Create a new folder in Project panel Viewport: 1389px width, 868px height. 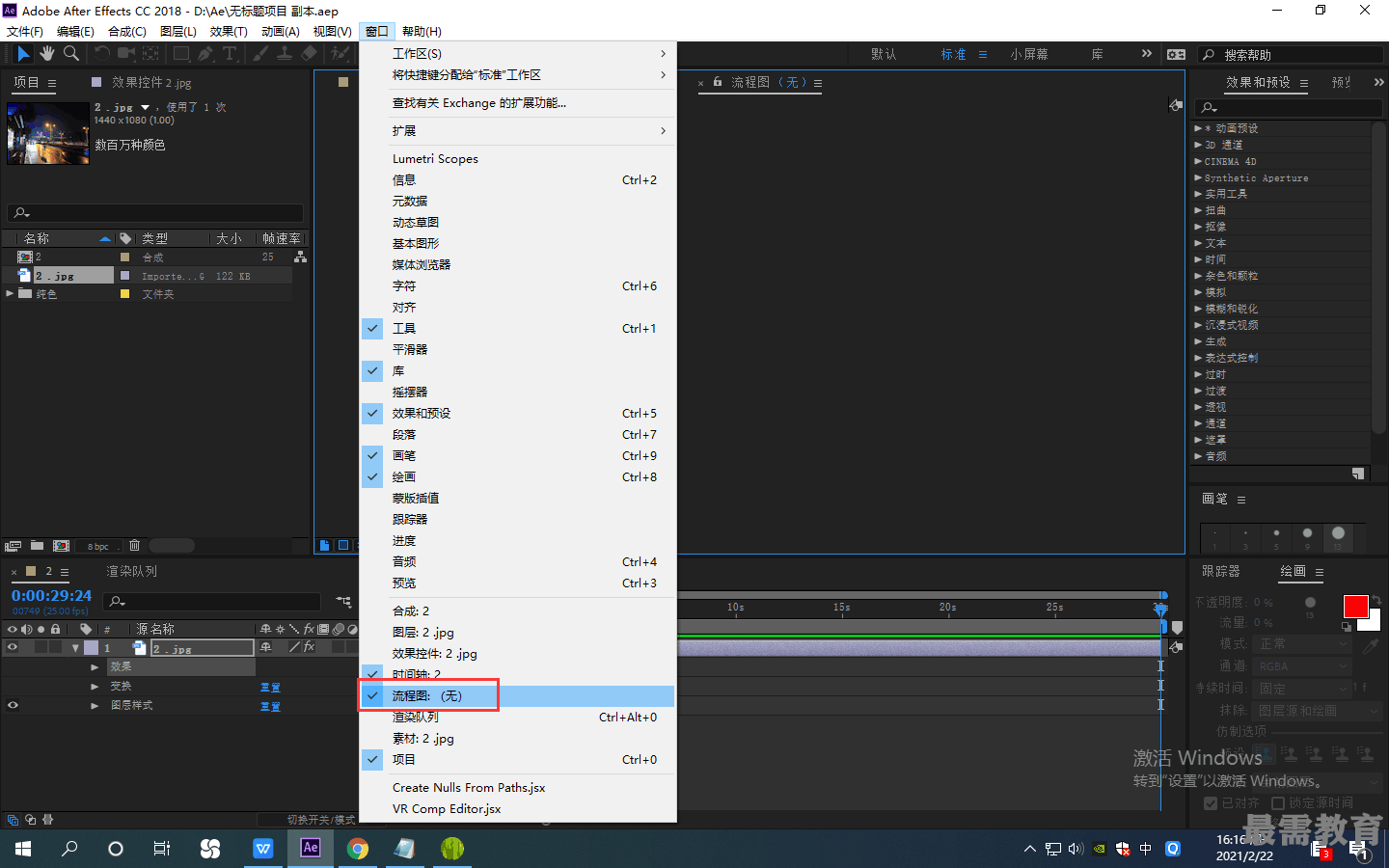tap(37, 546)
